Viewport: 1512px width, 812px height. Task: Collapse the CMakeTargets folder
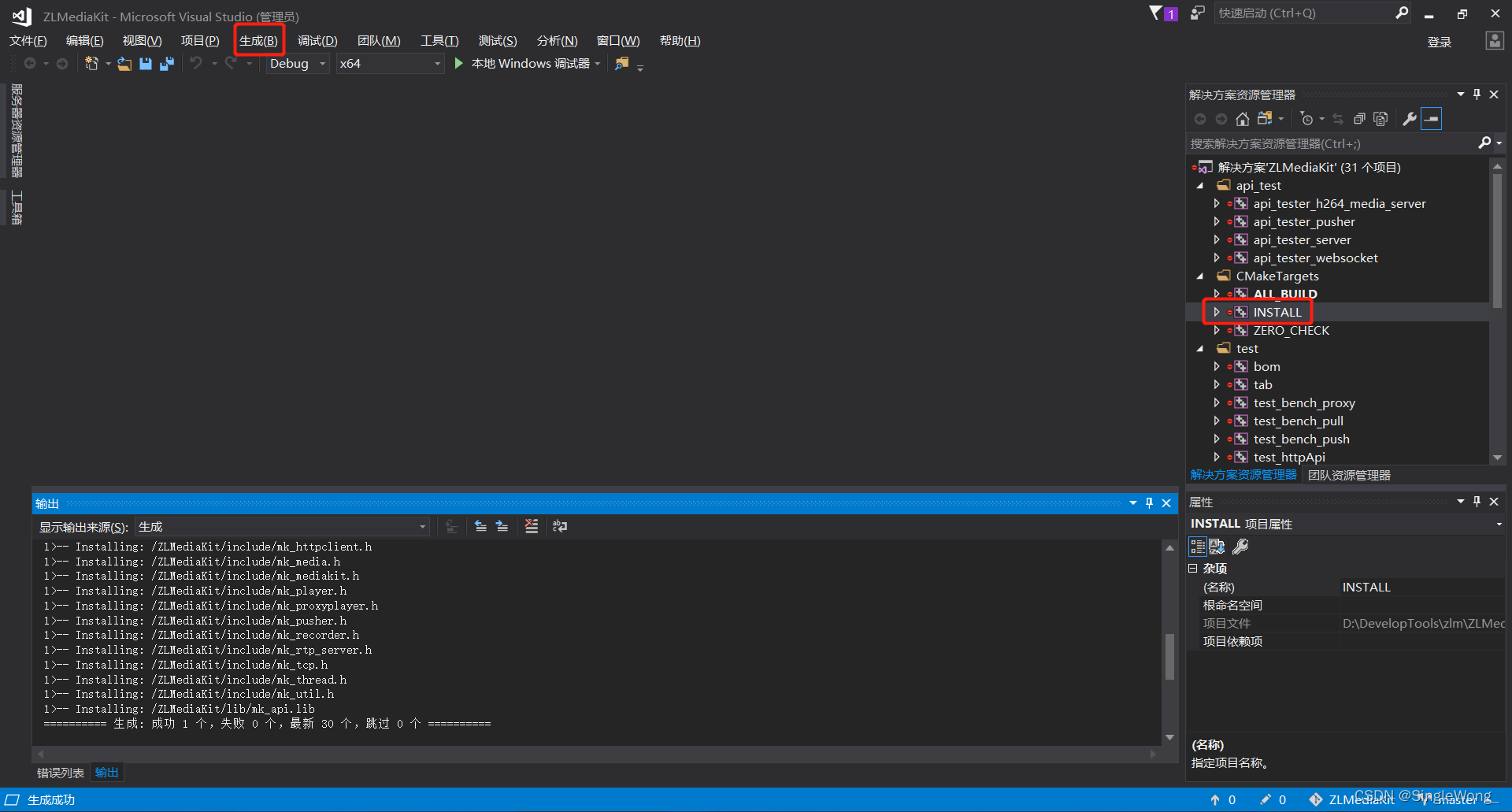1200,276
